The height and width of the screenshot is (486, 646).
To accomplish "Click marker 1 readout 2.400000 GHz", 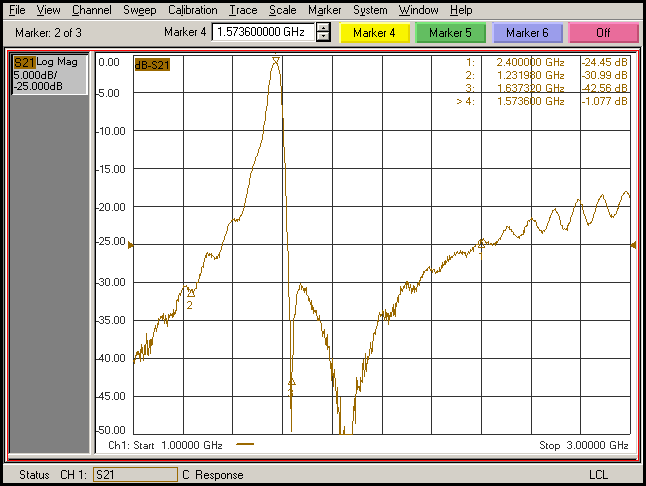I will [530, 62].
